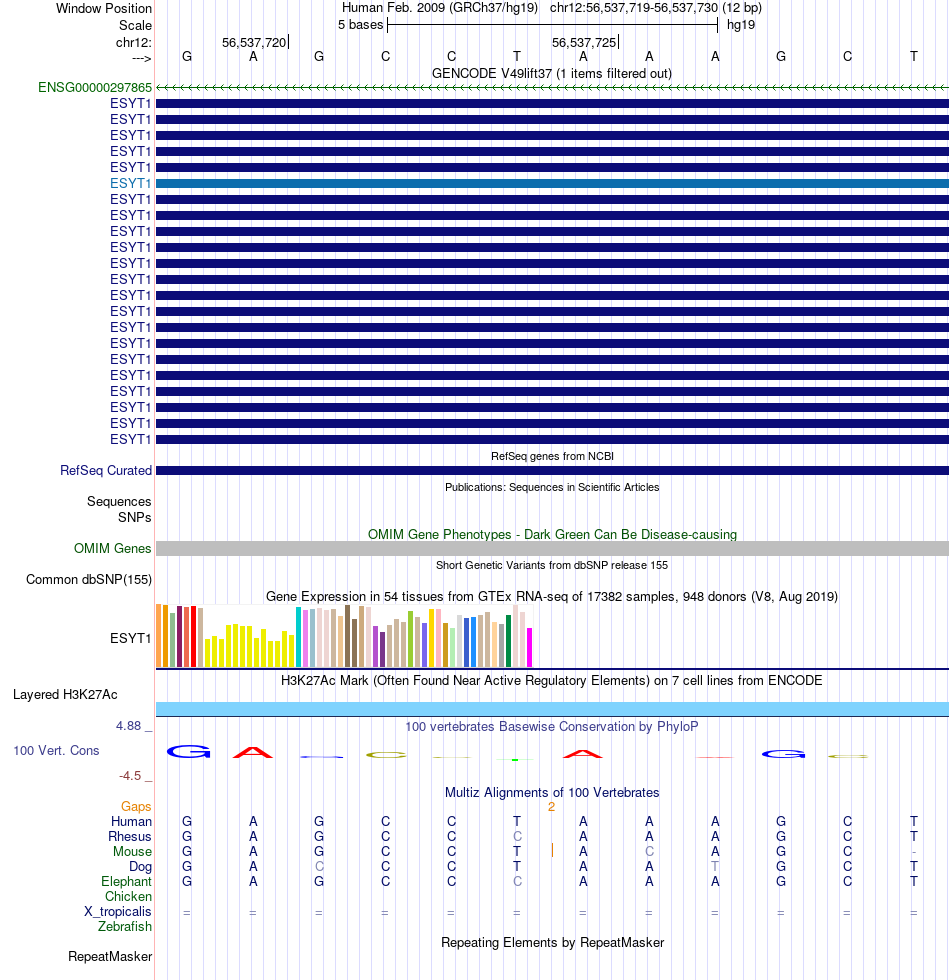
Task: Open the RefSeq genes from NCBI title
Action: coord(552,456)
